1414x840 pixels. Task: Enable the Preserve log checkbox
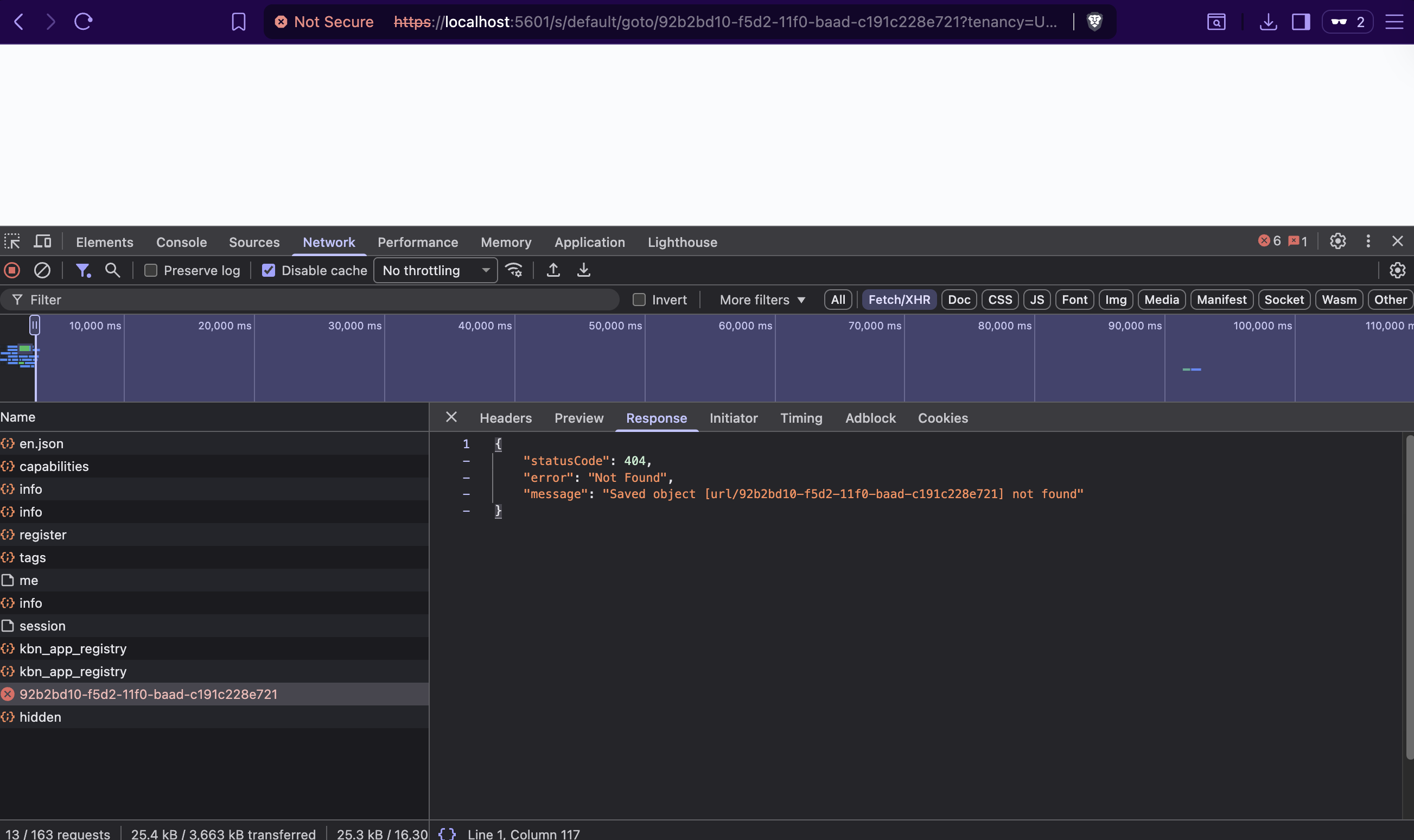coord(150,271)
